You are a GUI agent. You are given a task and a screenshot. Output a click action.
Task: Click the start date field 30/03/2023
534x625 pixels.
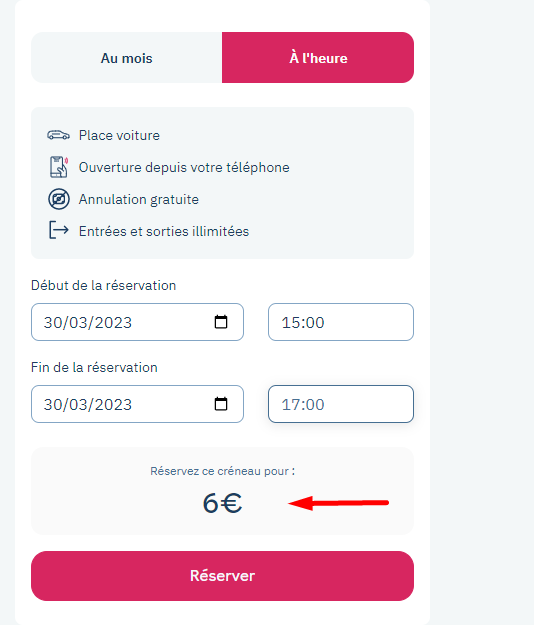[x=137, y=322]
